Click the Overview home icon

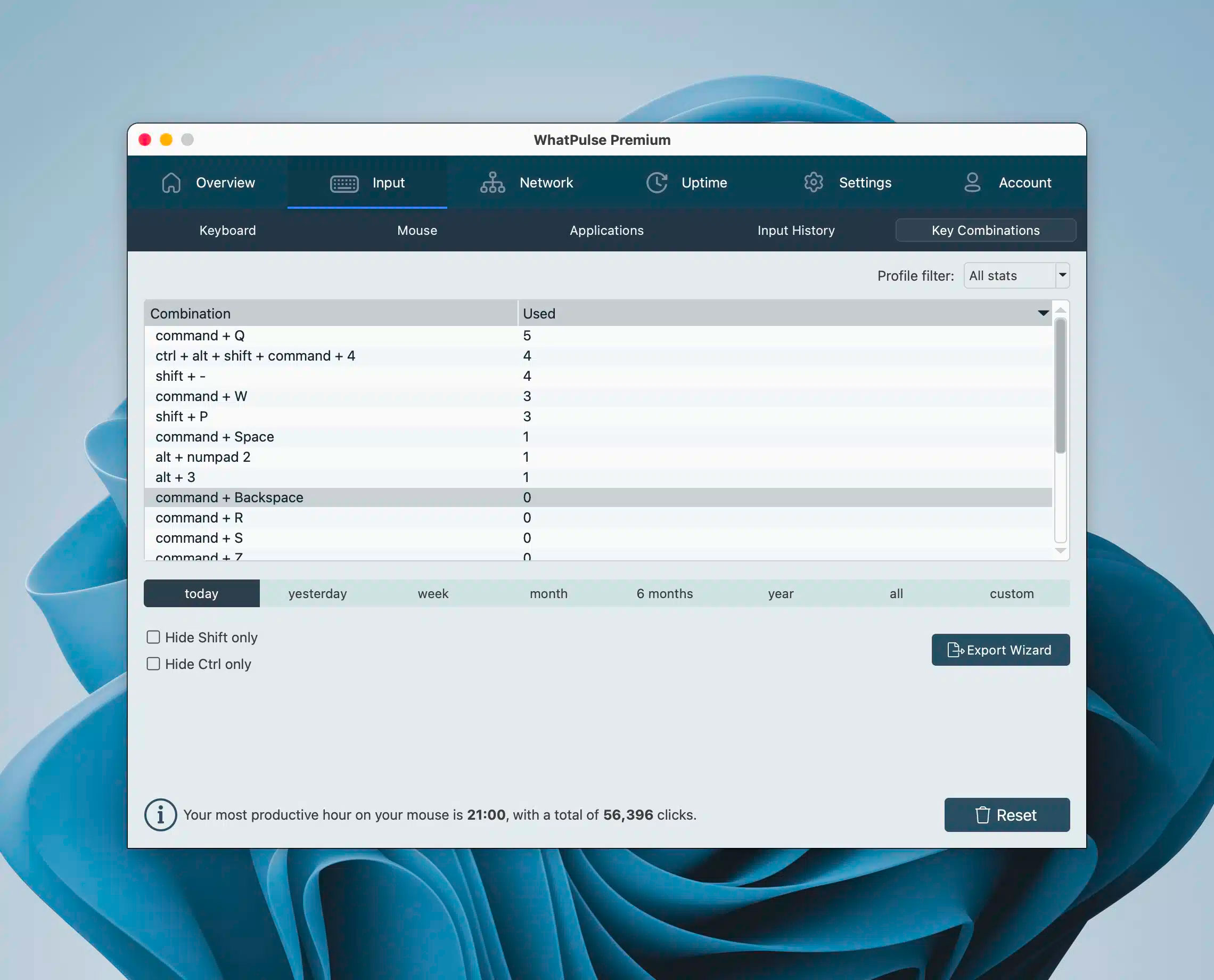[171, 182]
